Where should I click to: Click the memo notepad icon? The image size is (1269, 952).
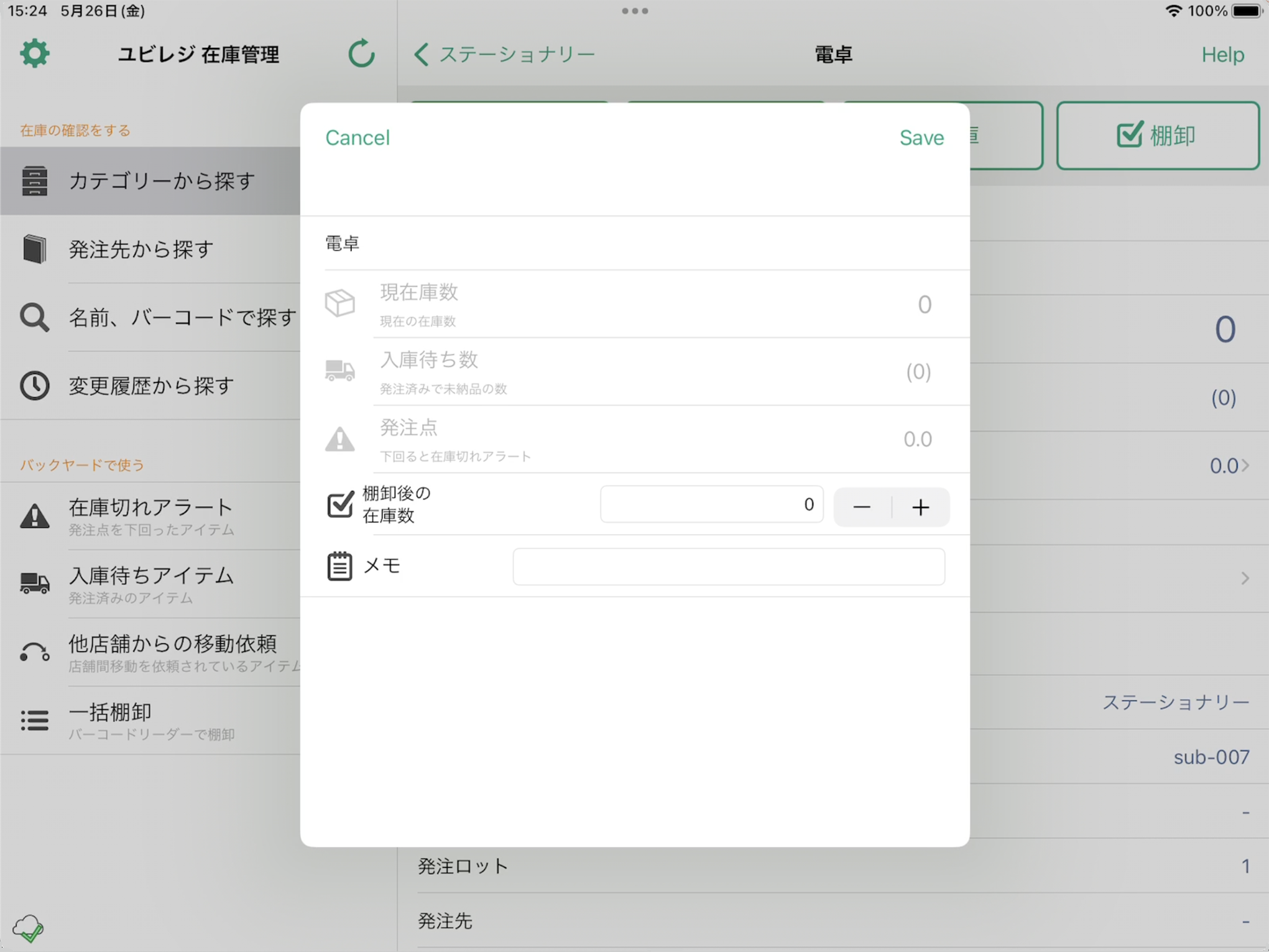pyautogui.click(x=339, y=566)
